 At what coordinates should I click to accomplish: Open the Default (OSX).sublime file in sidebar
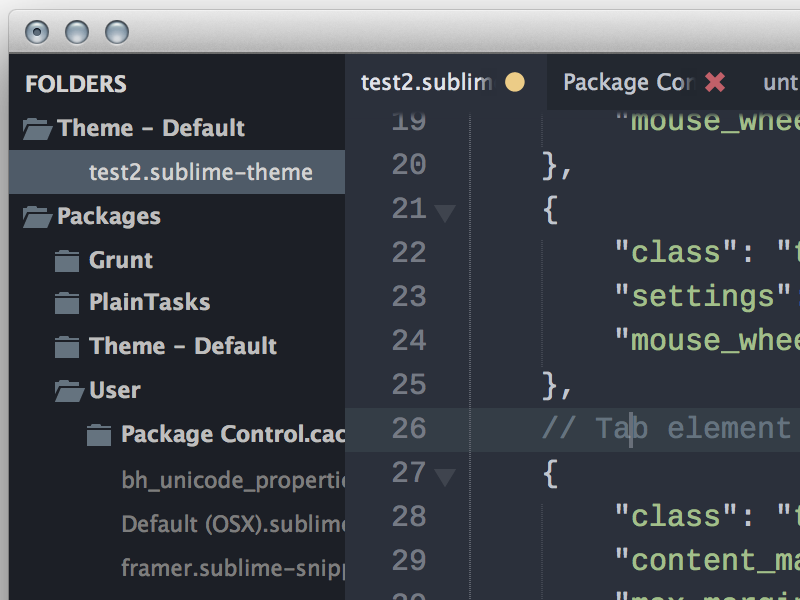pos(232,524)
